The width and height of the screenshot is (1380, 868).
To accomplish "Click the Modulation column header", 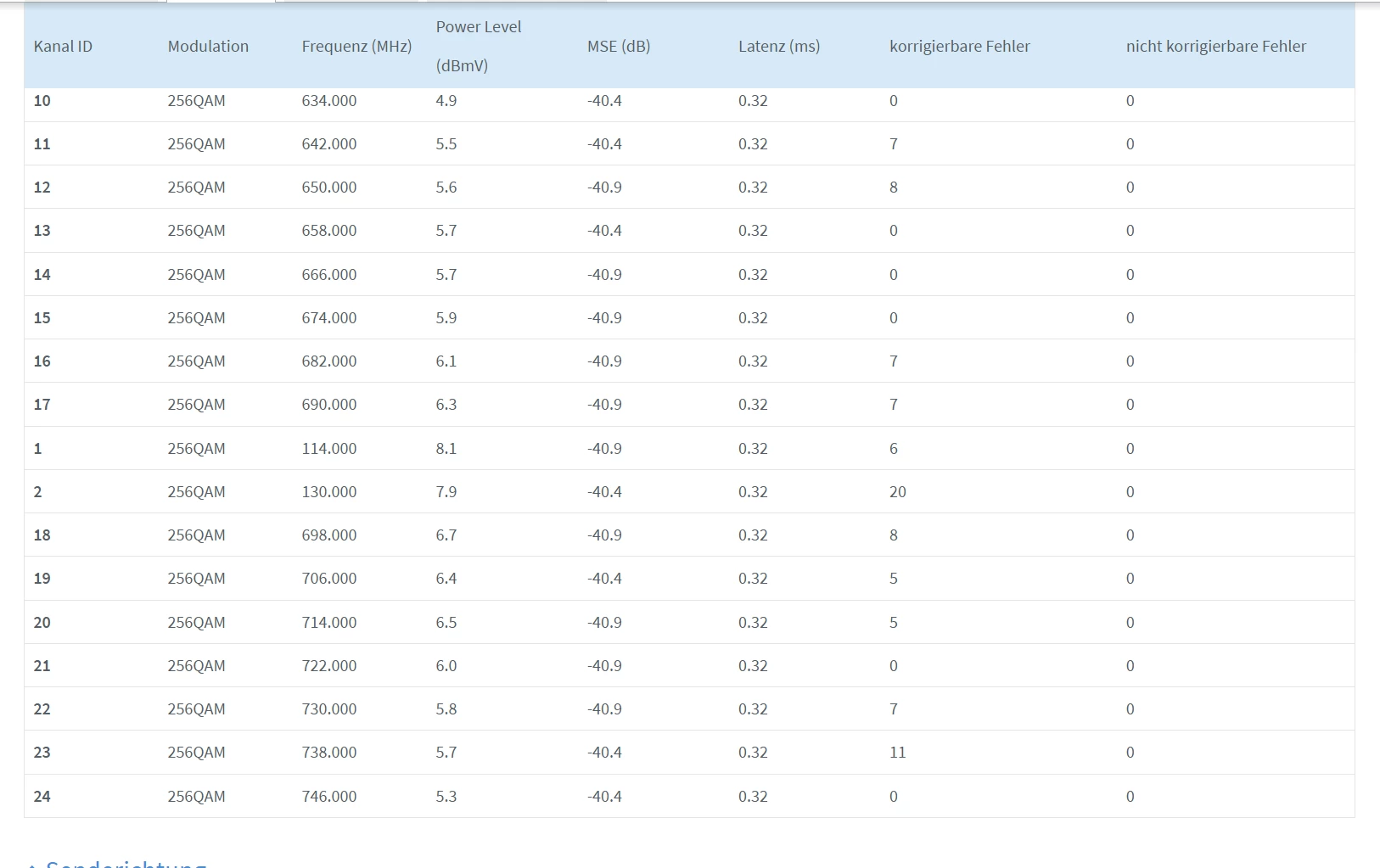I will (208, 47).
